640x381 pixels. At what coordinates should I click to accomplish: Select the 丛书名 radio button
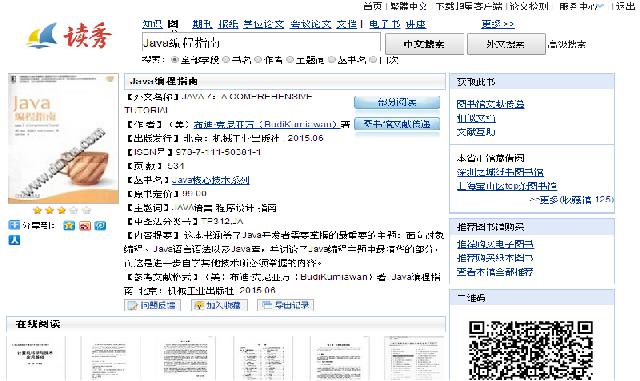pos(332,60)
